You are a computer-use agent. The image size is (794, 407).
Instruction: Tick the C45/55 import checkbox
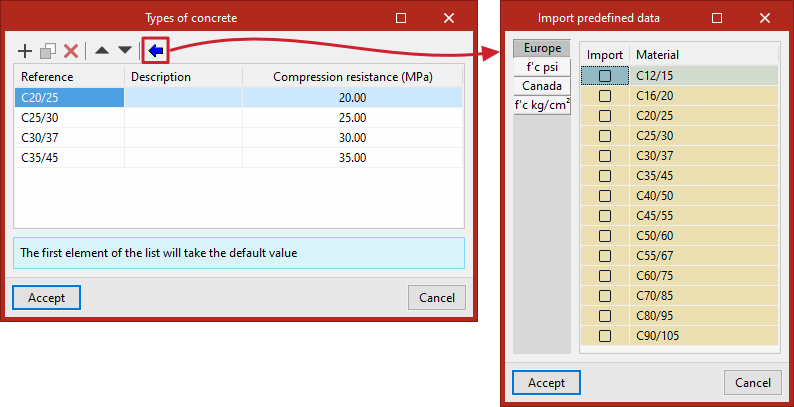[605, 216]
